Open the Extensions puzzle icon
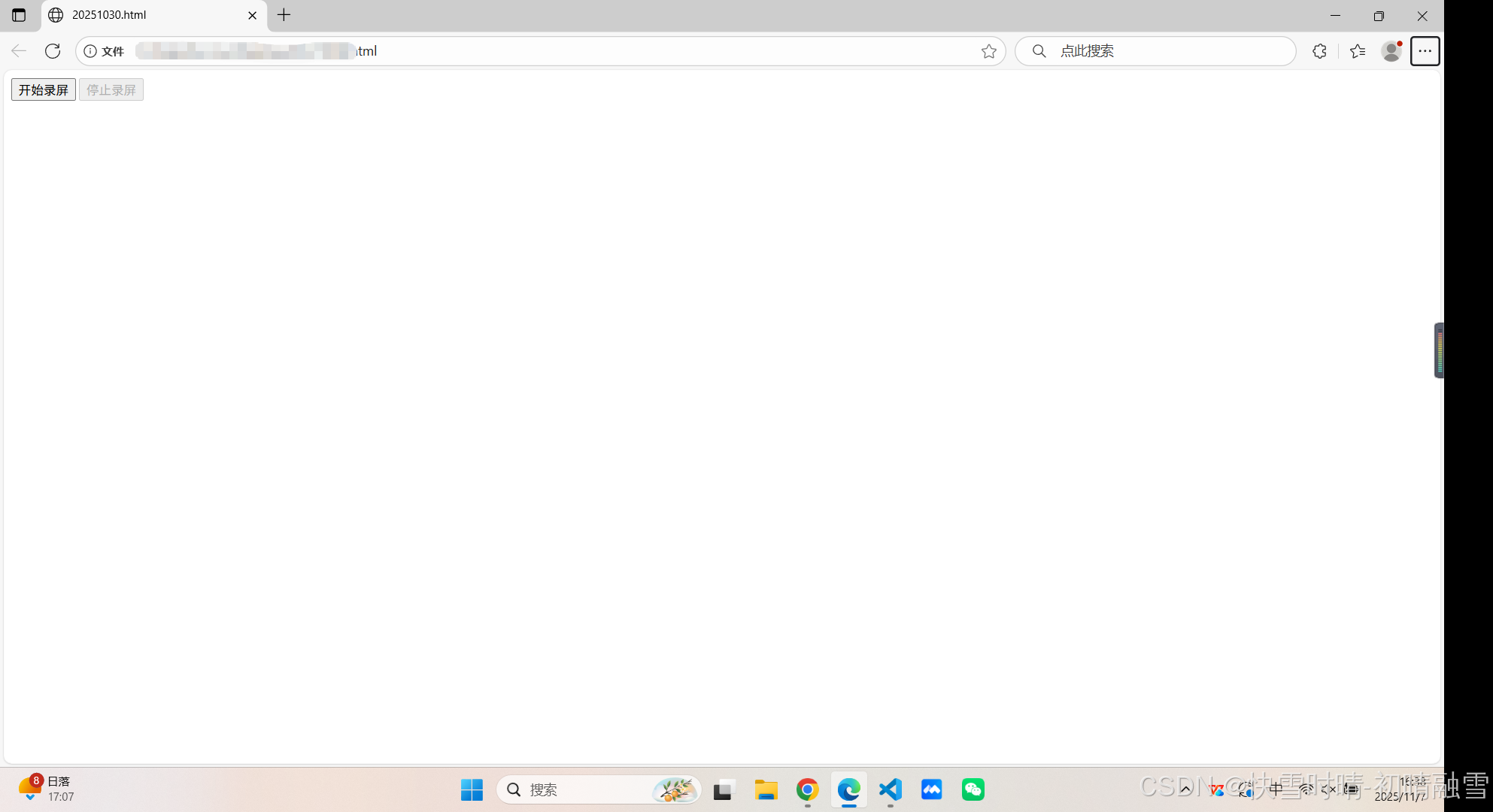 (1319, 51)
